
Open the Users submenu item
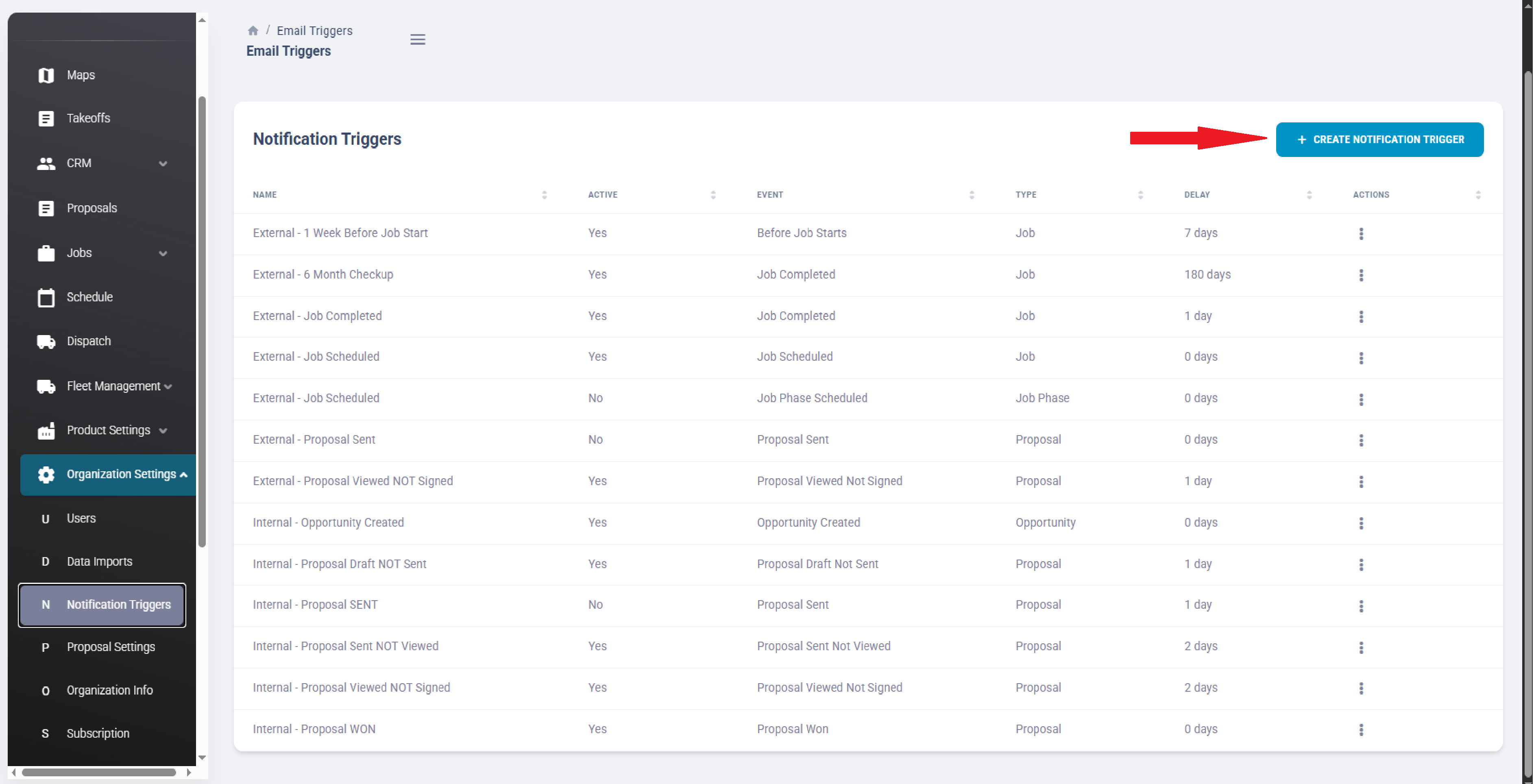pyautogui.click(x=102, y=518)
